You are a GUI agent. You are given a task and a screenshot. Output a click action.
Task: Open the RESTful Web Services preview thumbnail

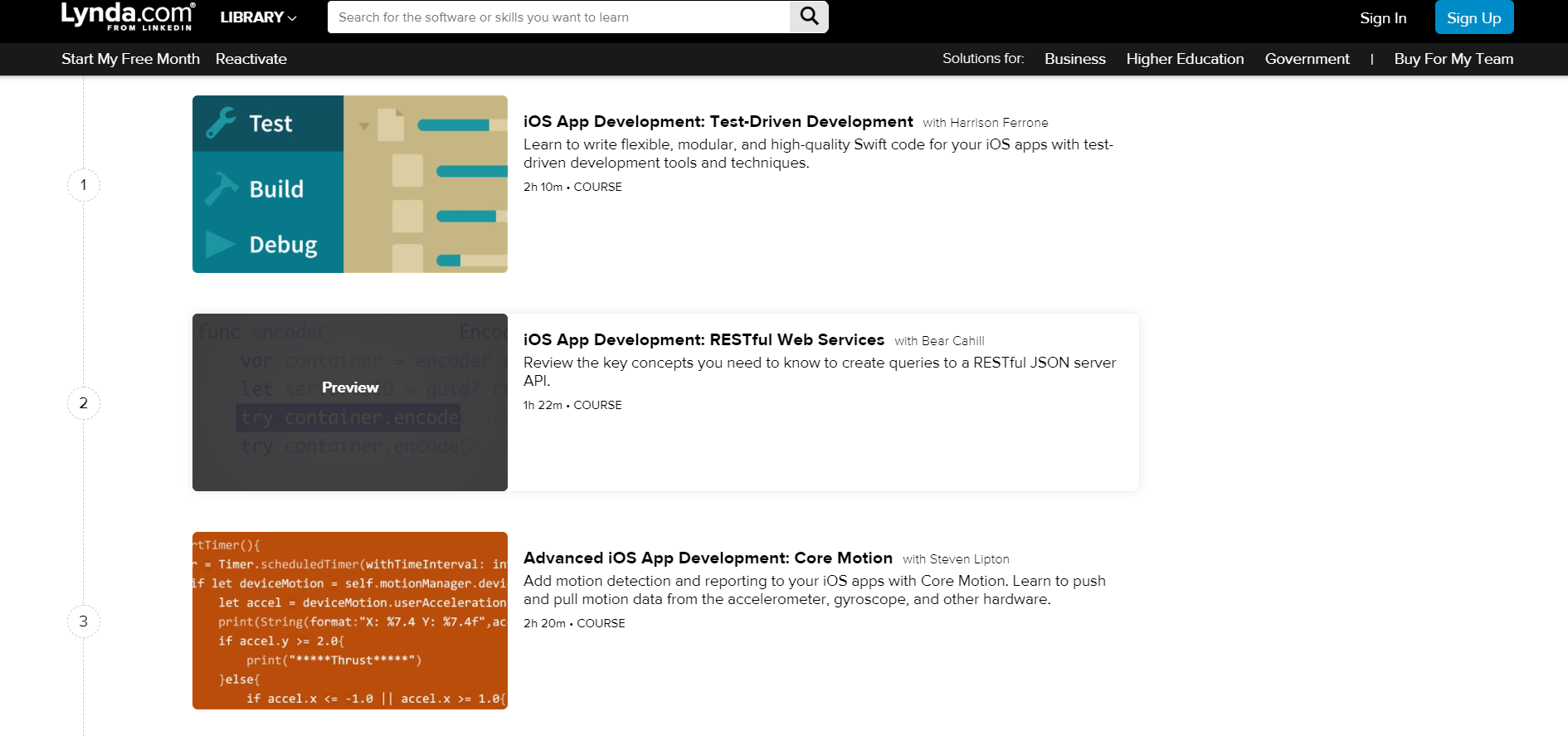coord(350,402)
